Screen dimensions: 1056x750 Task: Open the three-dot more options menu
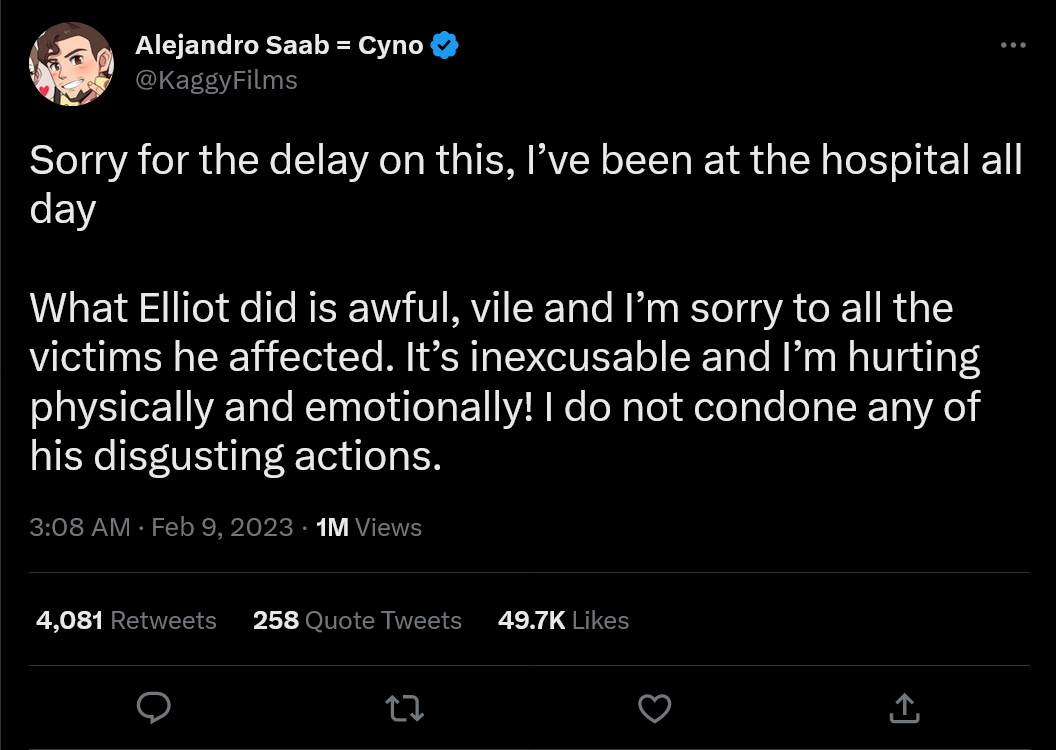pos(1013,46)
